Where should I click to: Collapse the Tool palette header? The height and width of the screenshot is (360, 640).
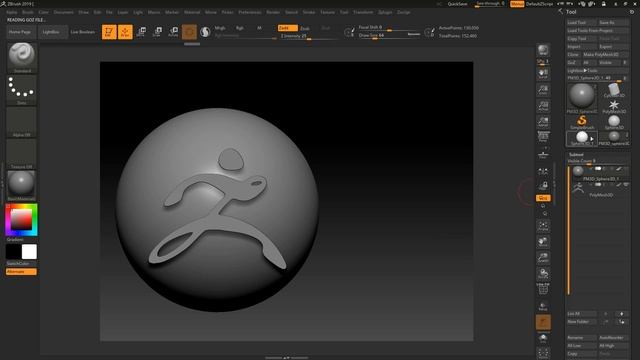click(571, 12)
